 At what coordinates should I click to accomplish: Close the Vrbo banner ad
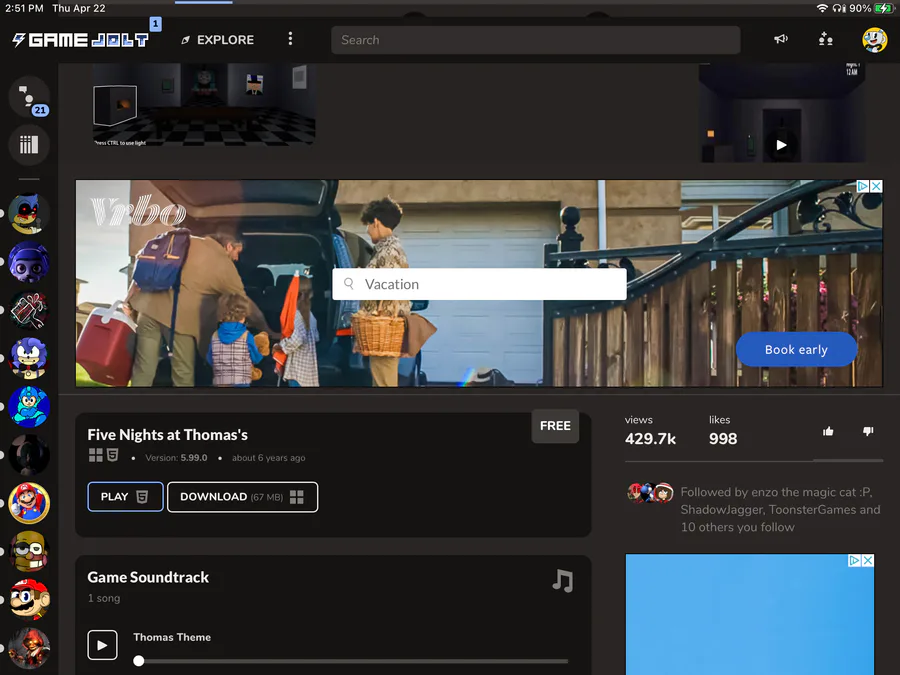[x=876, y=186]
